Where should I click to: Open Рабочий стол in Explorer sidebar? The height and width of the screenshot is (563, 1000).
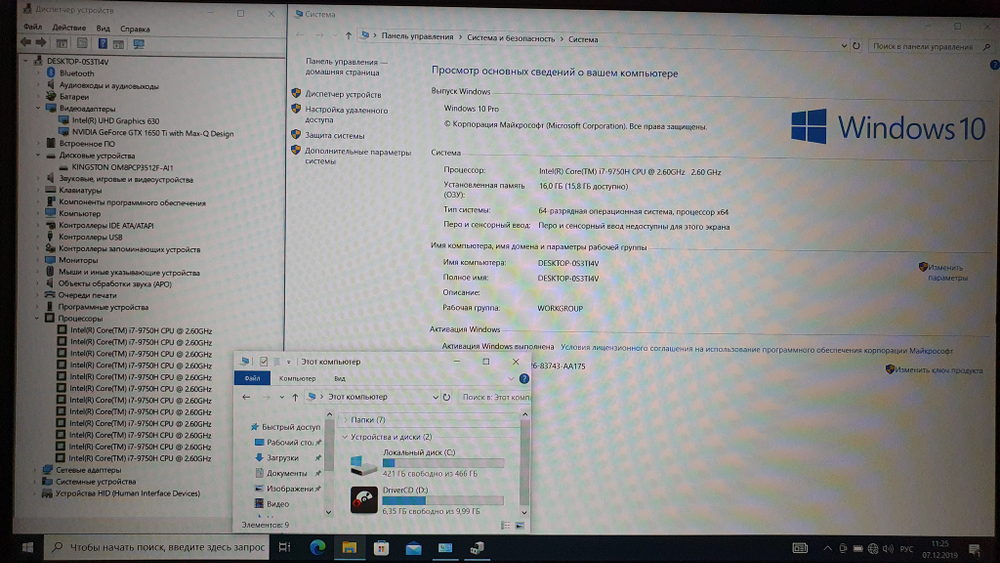(x=290, y=442)
